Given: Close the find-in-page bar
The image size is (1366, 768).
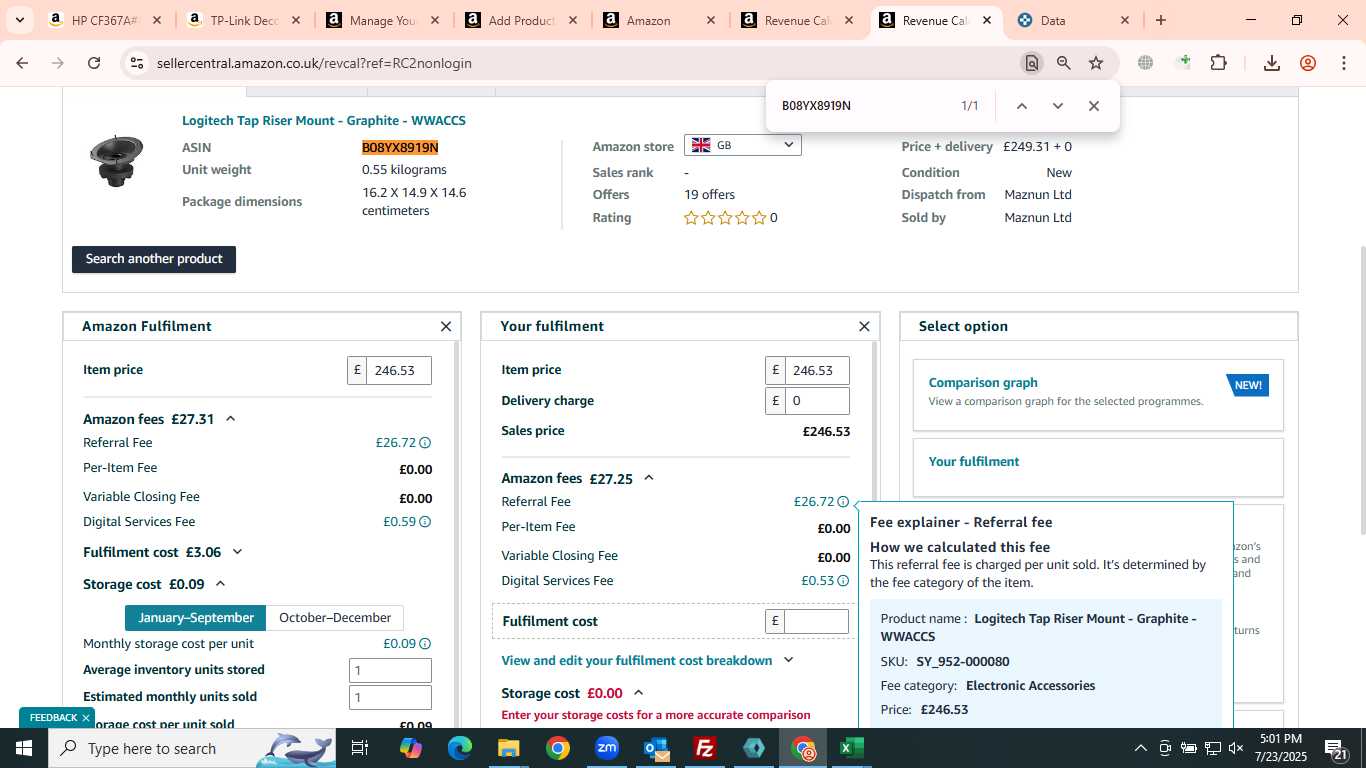Looking at the screenshot, I should (x=1093, y=106).
